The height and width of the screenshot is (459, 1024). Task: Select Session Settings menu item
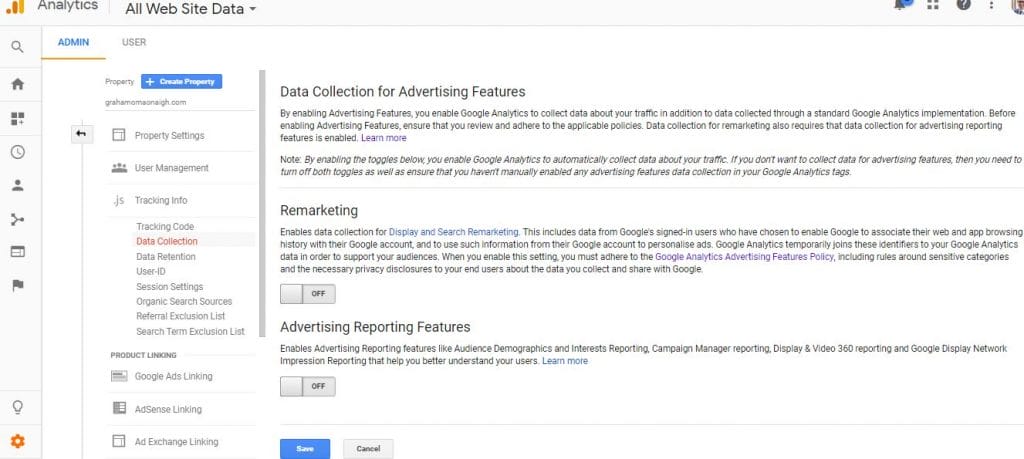point(170,287)
